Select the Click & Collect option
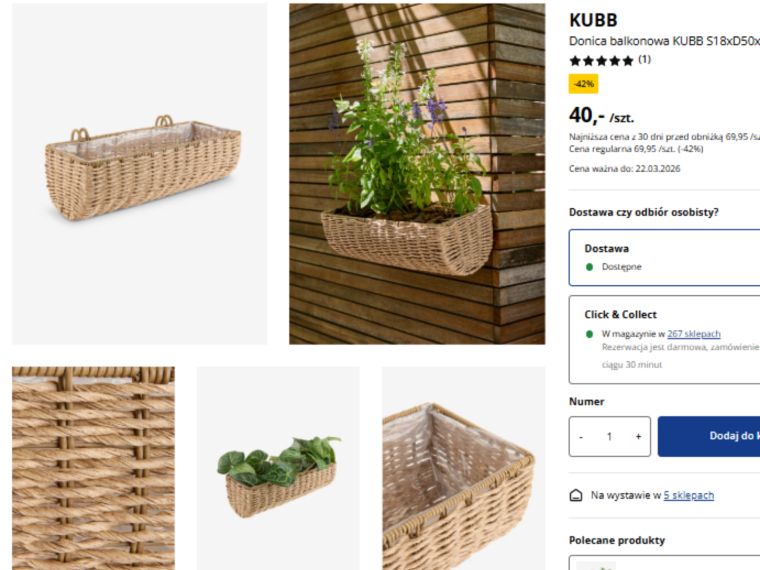Image resolution: width=760 pixels, height=570 pixels. pos(665,340)
